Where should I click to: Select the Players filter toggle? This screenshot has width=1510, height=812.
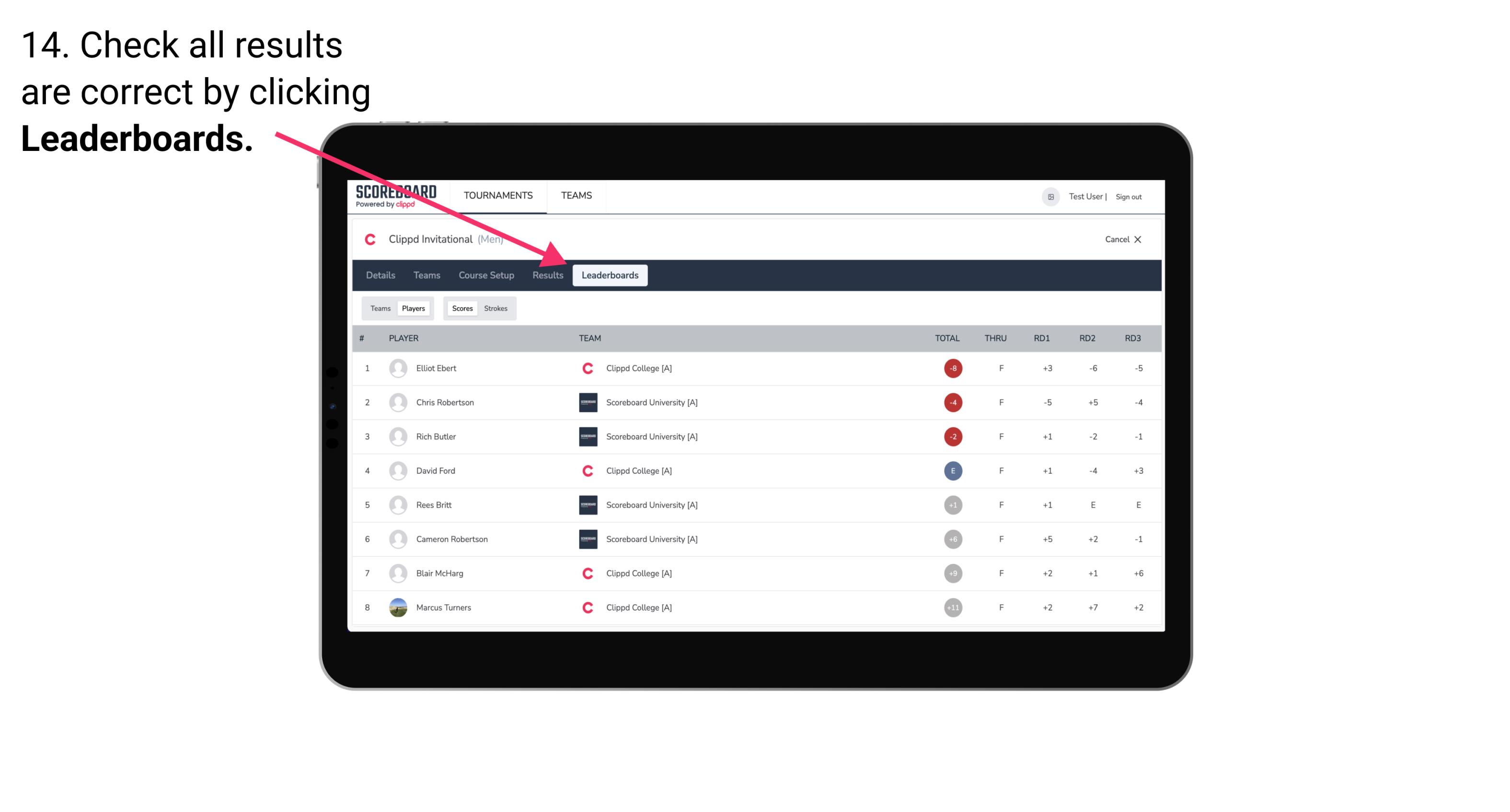[413, 308]
